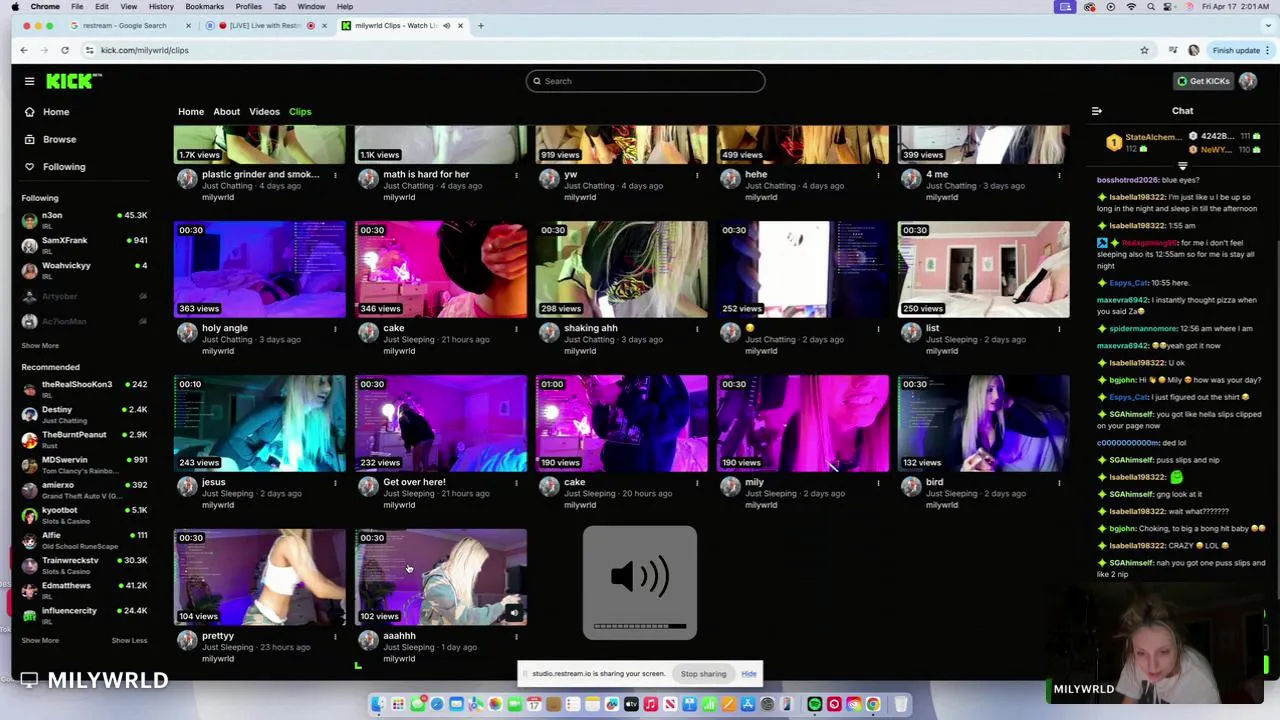Click the channel avatar beside 'prettyy' clip

coord(187,641)
